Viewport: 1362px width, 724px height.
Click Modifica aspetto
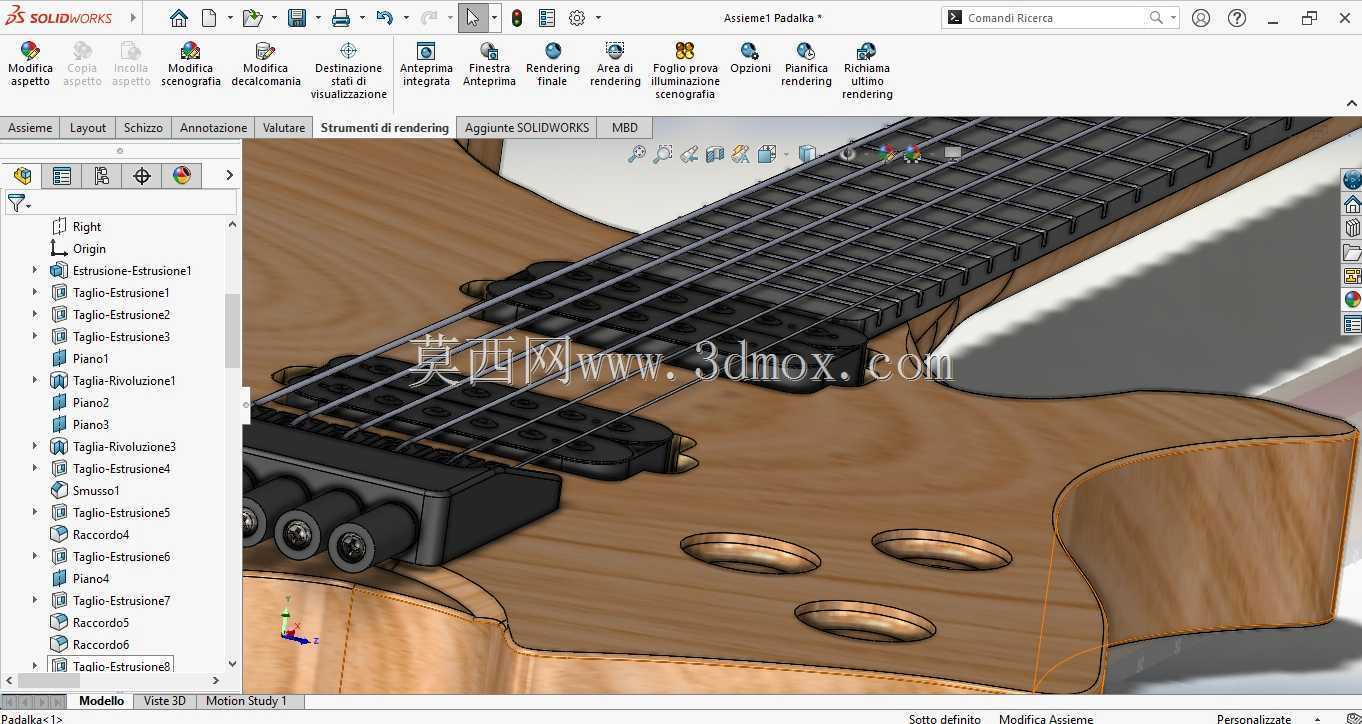pyautogui.click(x=30, y=65)
